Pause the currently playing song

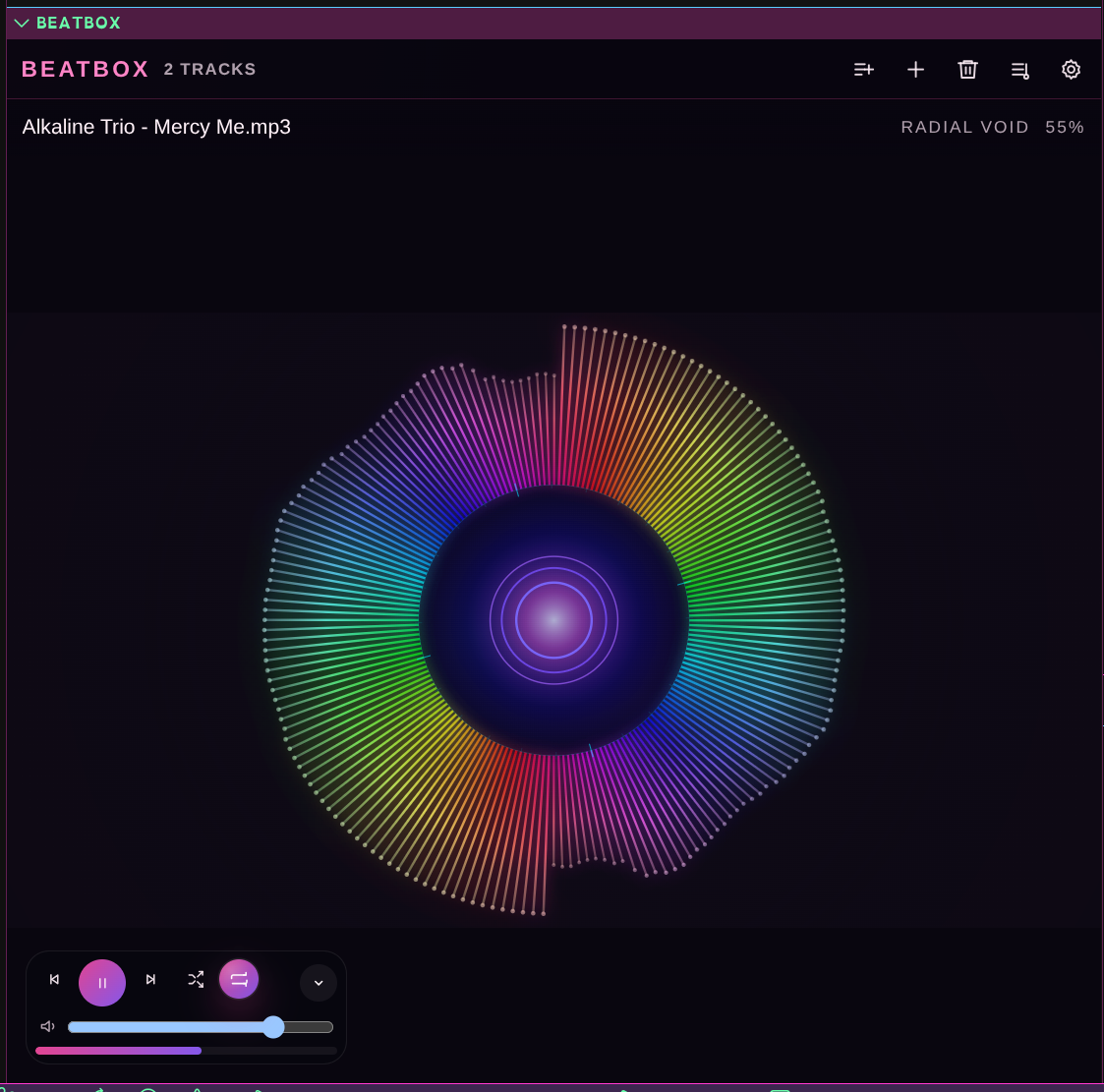(x=102, y=983)
